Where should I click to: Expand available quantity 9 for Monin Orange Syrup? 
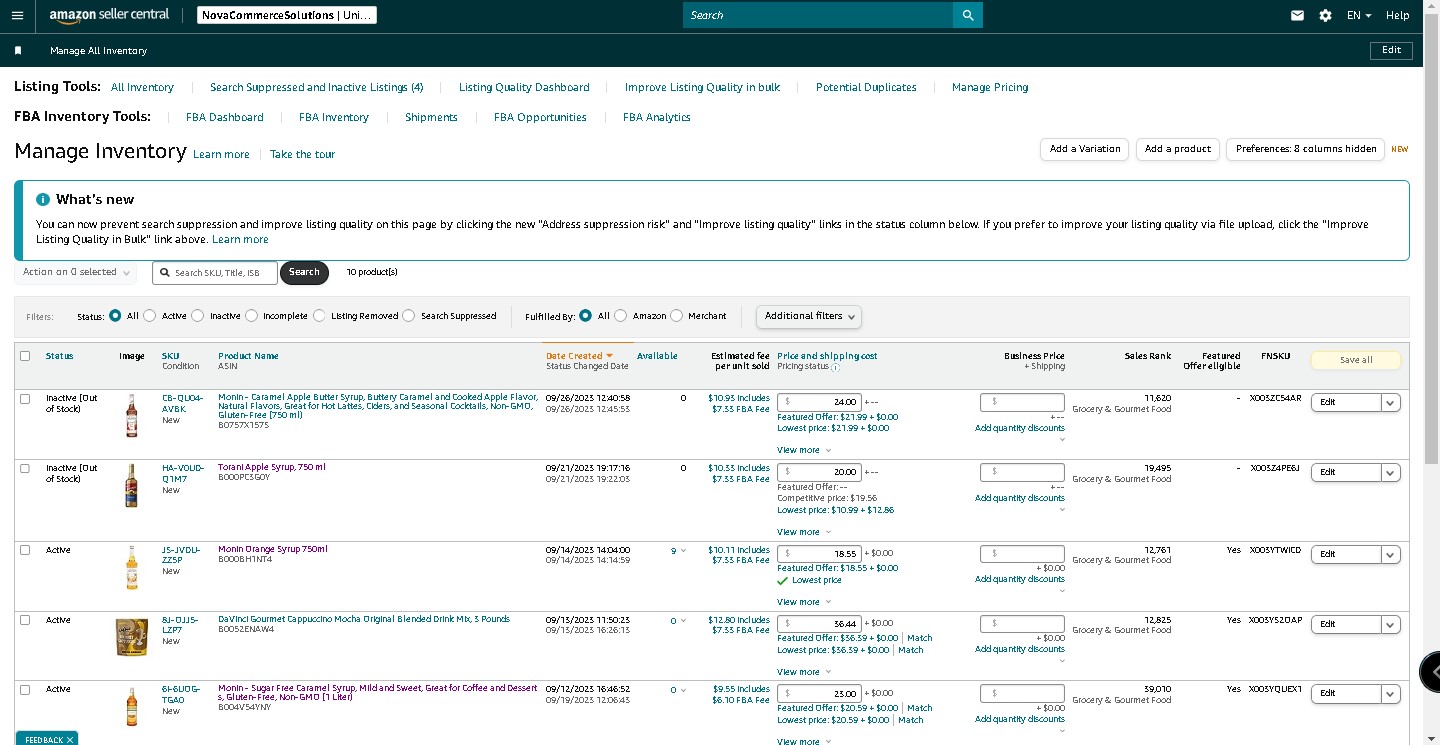[x=678, y=551]
